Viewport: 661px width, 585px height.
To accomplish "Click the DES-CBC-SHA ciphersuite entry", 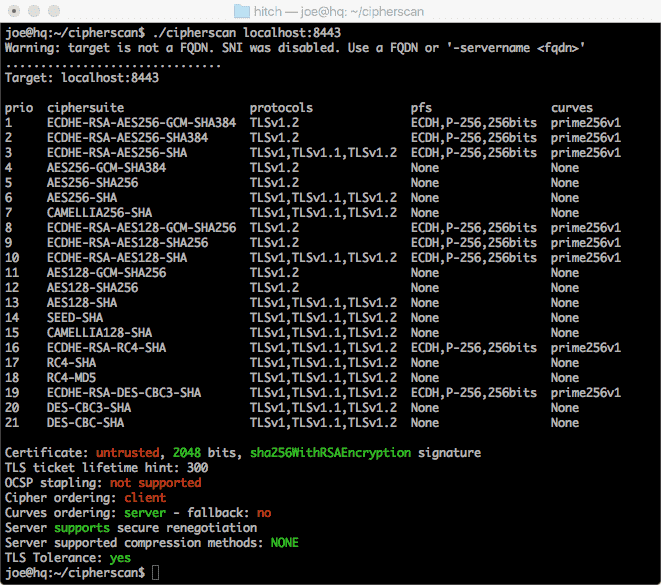I will point(86,423).
